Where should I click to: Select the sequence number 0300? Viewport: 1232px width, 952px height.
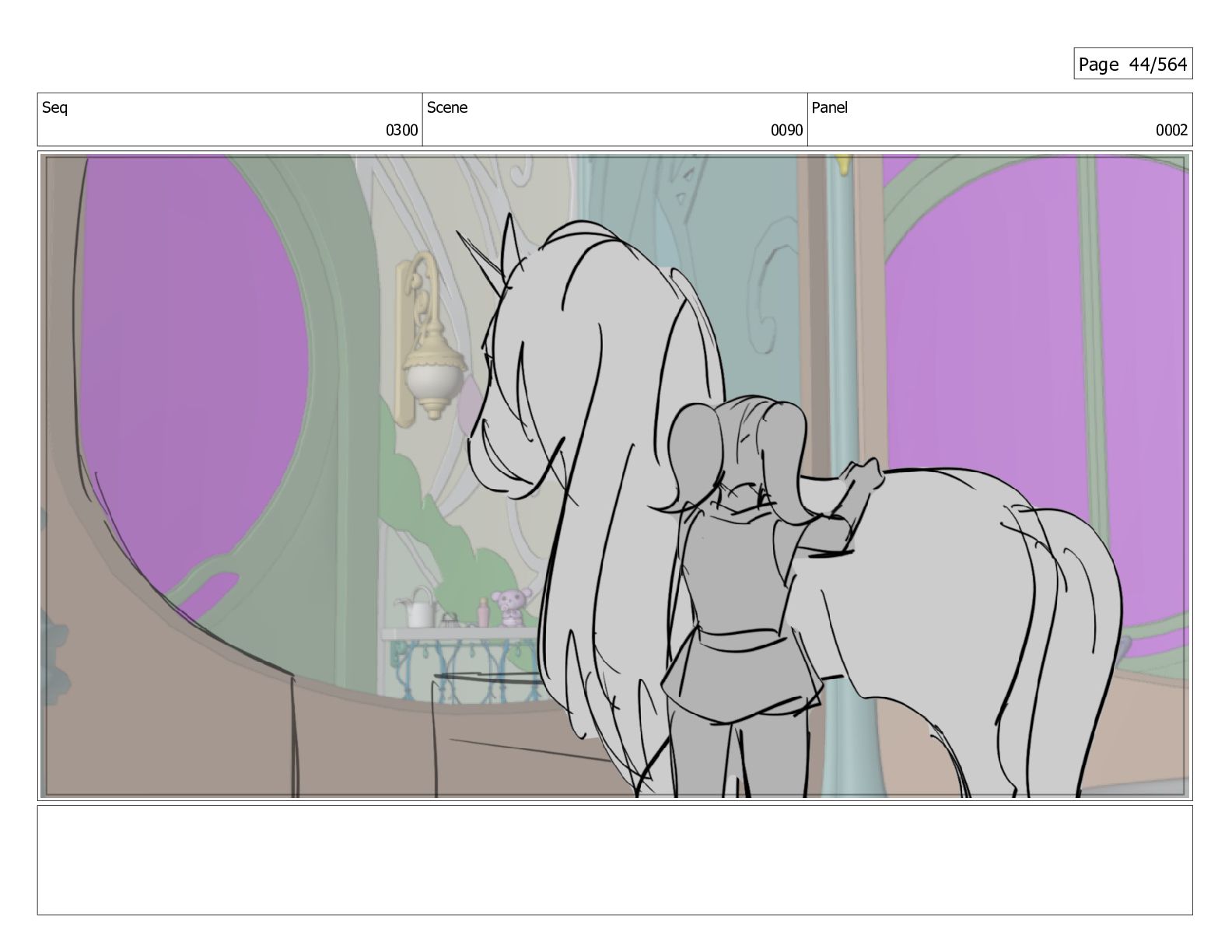coord(401,131)
